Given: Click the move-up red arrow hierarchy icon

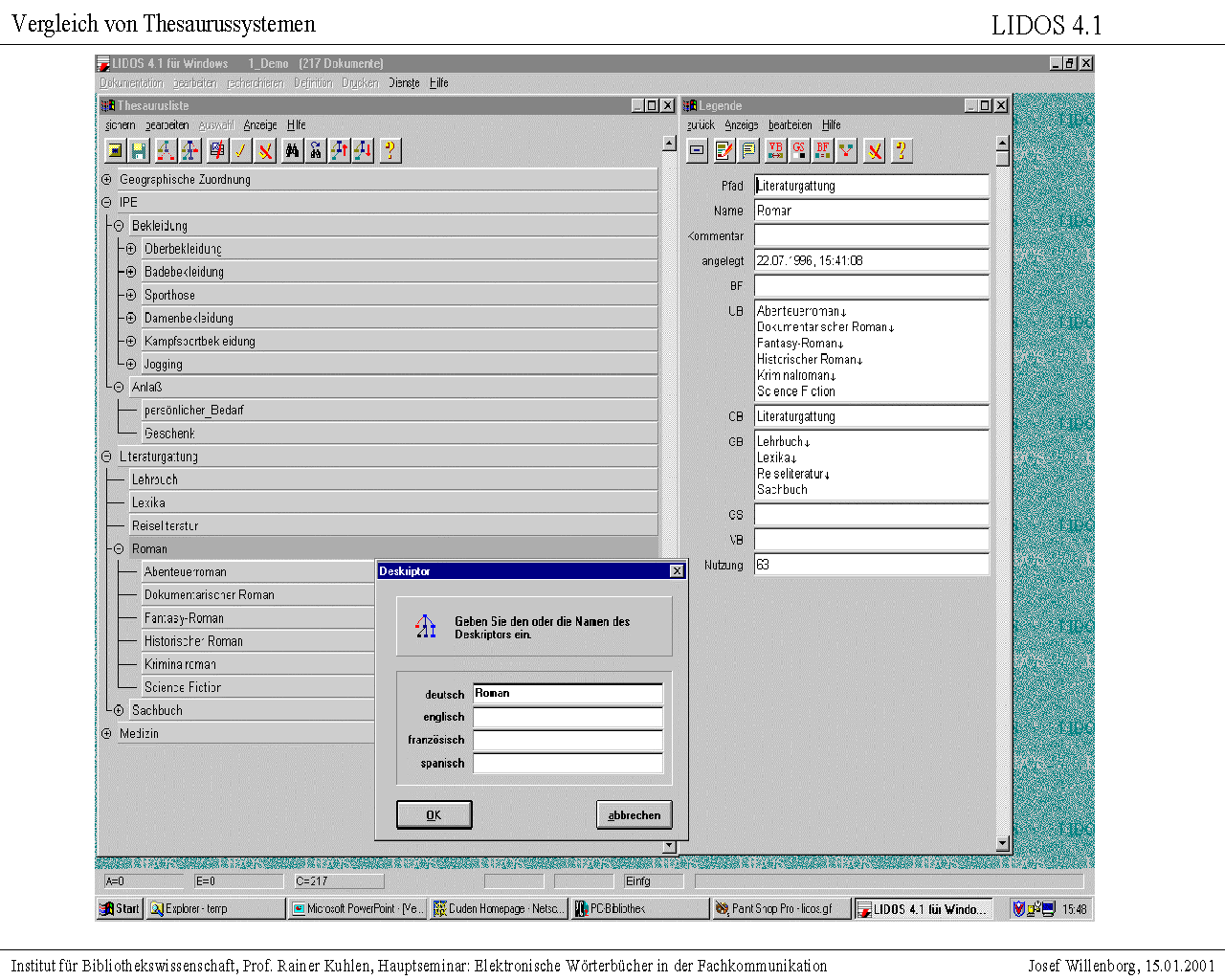Looking at the screenshot, I should (x=339, y=150).
